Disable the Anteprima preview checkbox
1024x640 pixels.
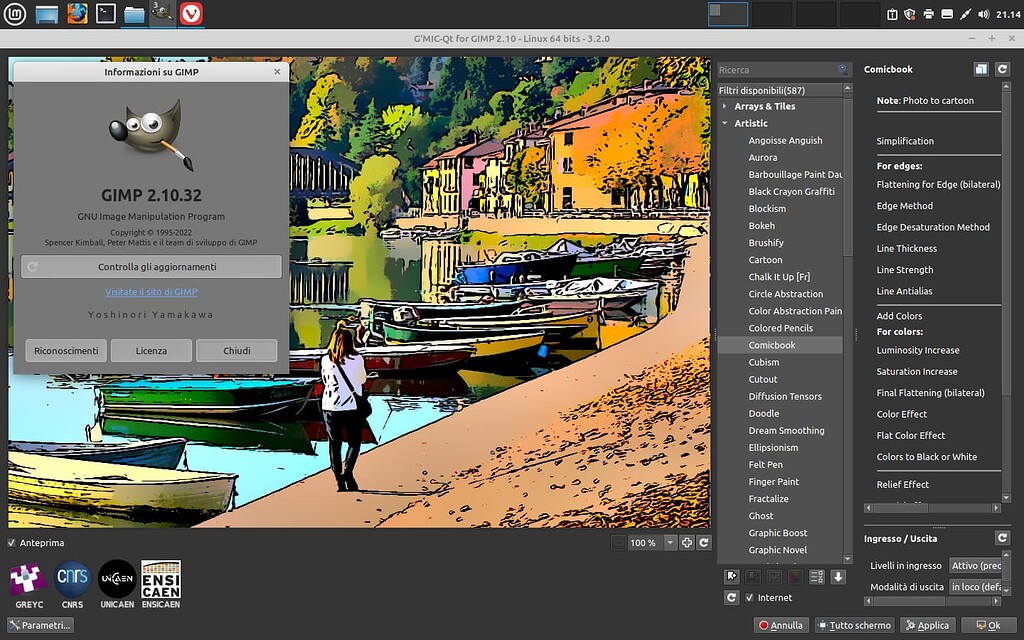[10, 543]
